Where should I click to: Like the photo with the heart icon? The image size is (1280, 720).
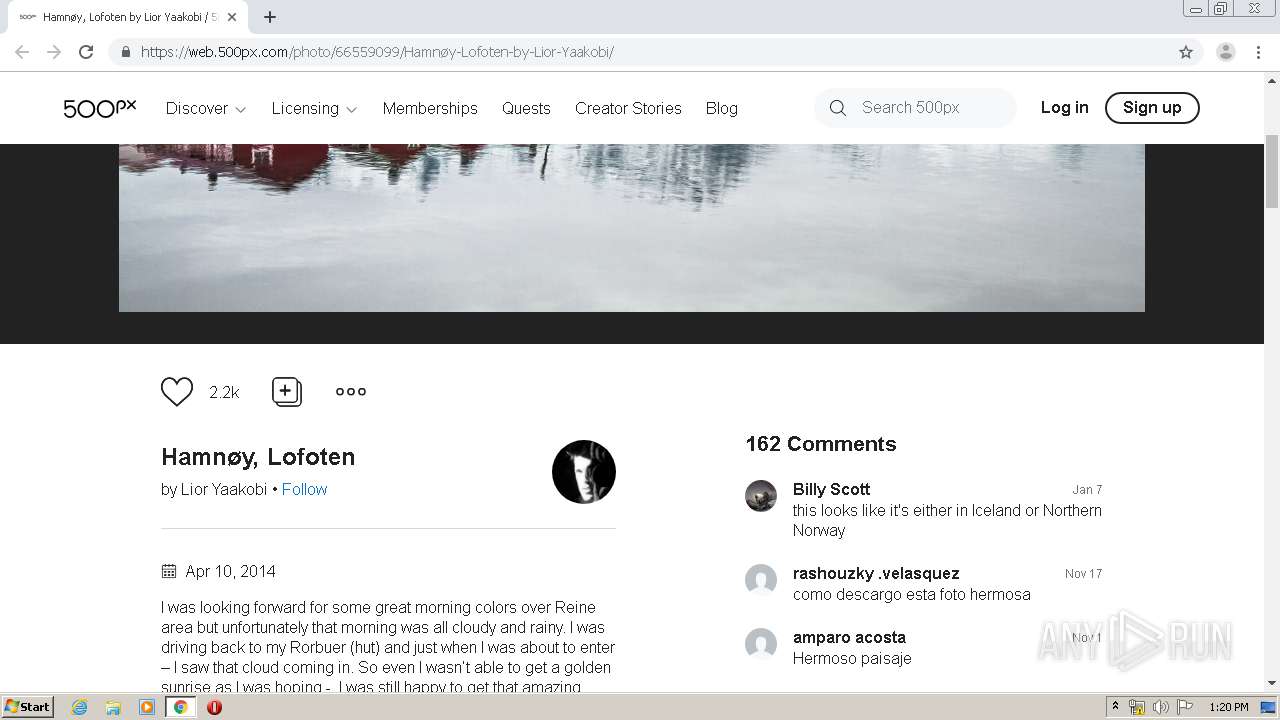click(x=177, y=392)
